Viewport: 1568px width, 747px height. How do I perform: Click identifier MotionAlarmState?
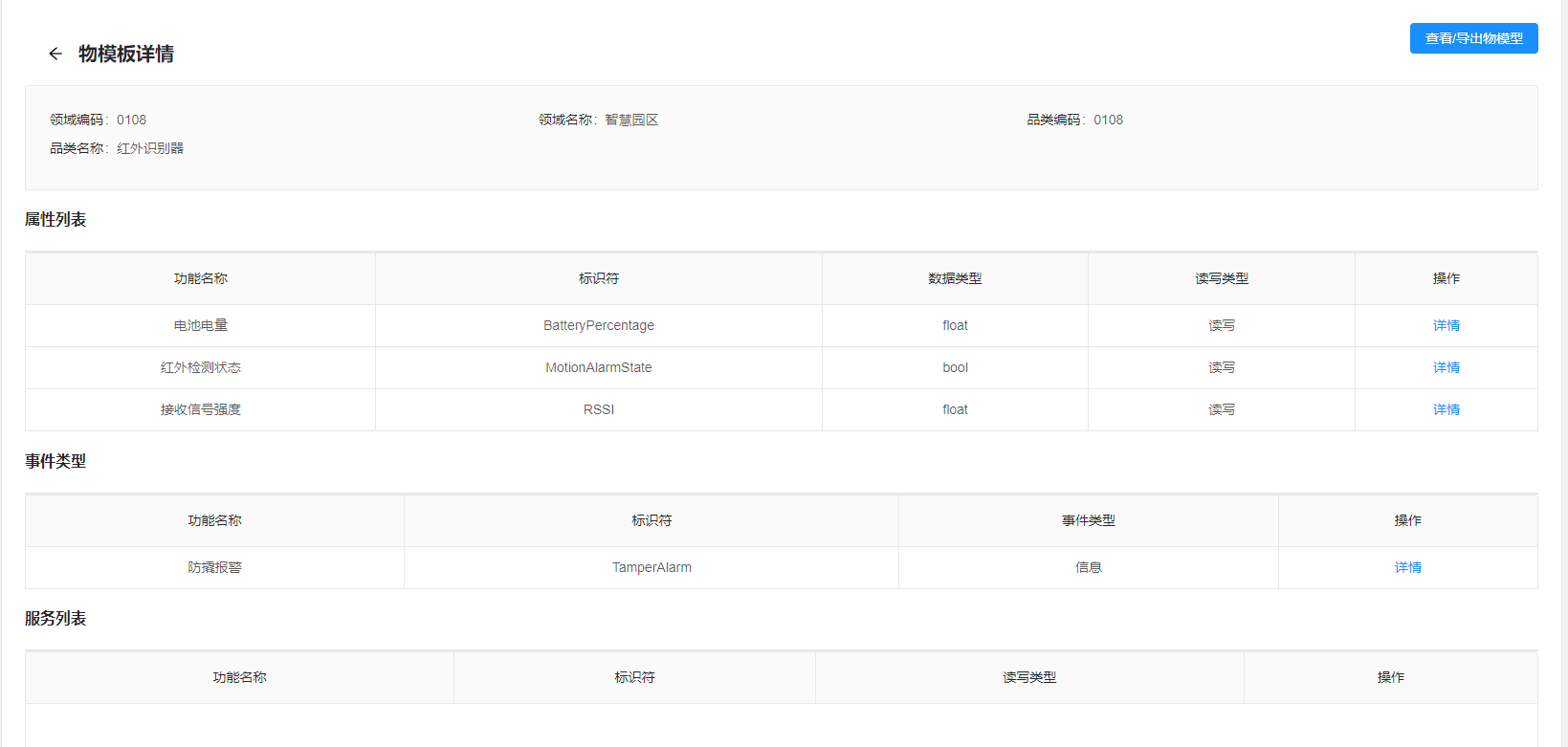pyautogui.click(x=599, y=367)
